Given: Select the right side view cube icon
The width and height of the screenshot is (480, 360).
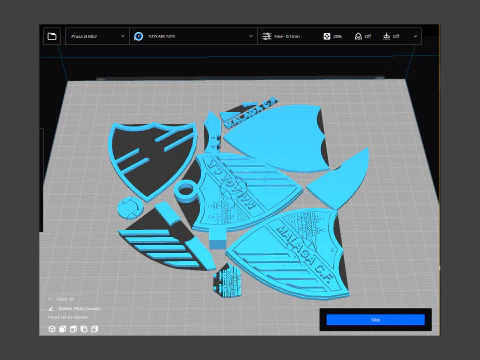Looking at the screenshot, I should (95, 329).
